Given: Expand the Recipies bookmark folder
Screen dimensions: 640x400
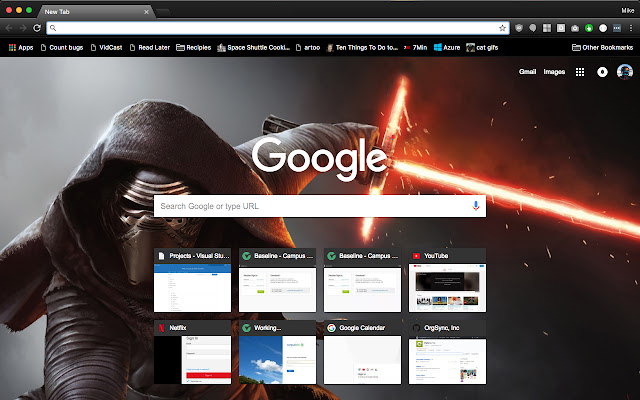Looking at the screenshot, I should click(x=193, y=47).
